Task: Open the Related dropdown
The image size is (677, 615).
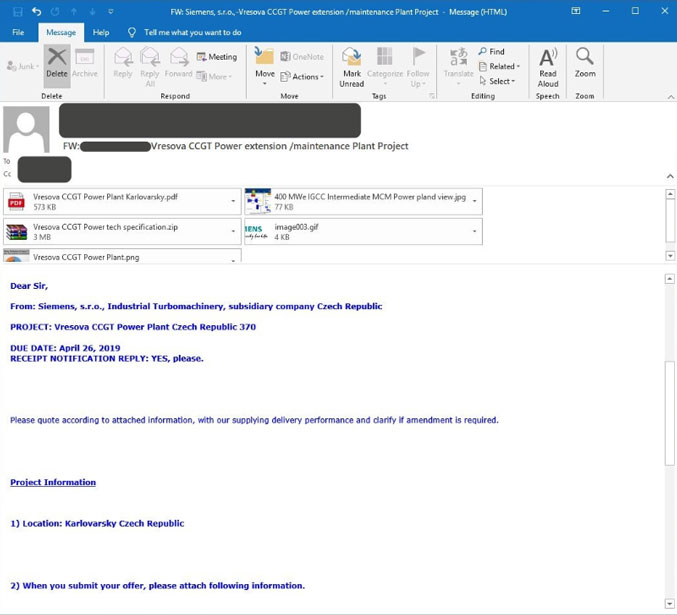Action: click(x=500, y=67)
